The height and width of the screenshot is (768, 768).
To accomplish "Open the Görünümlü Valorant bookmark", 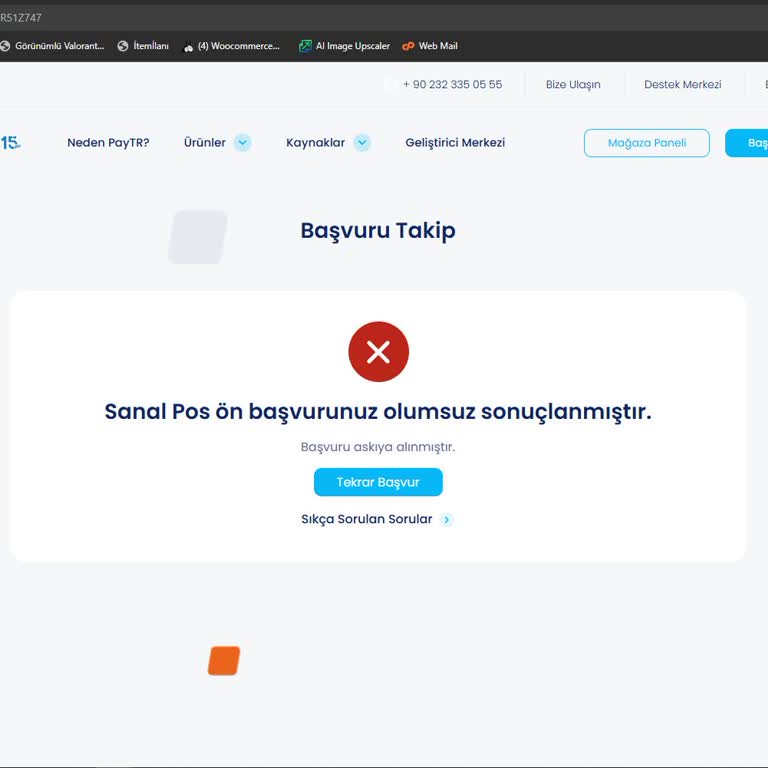I will click(52, 46).
